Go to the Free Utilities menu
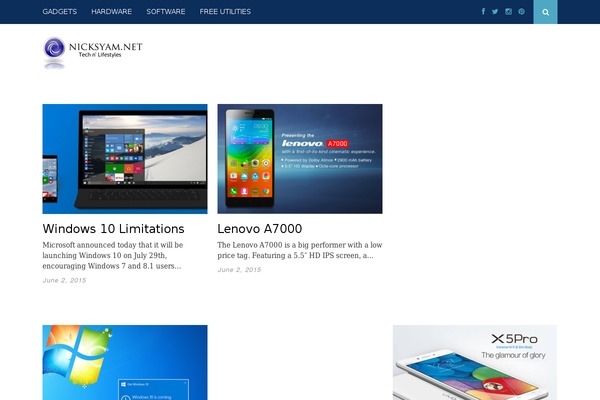 pos(225,11)
